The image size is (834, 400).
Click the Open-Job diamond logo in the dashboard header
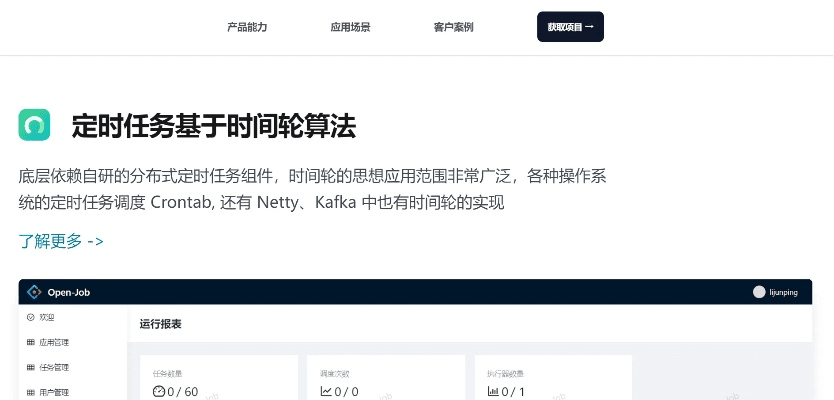click(34, 292)
